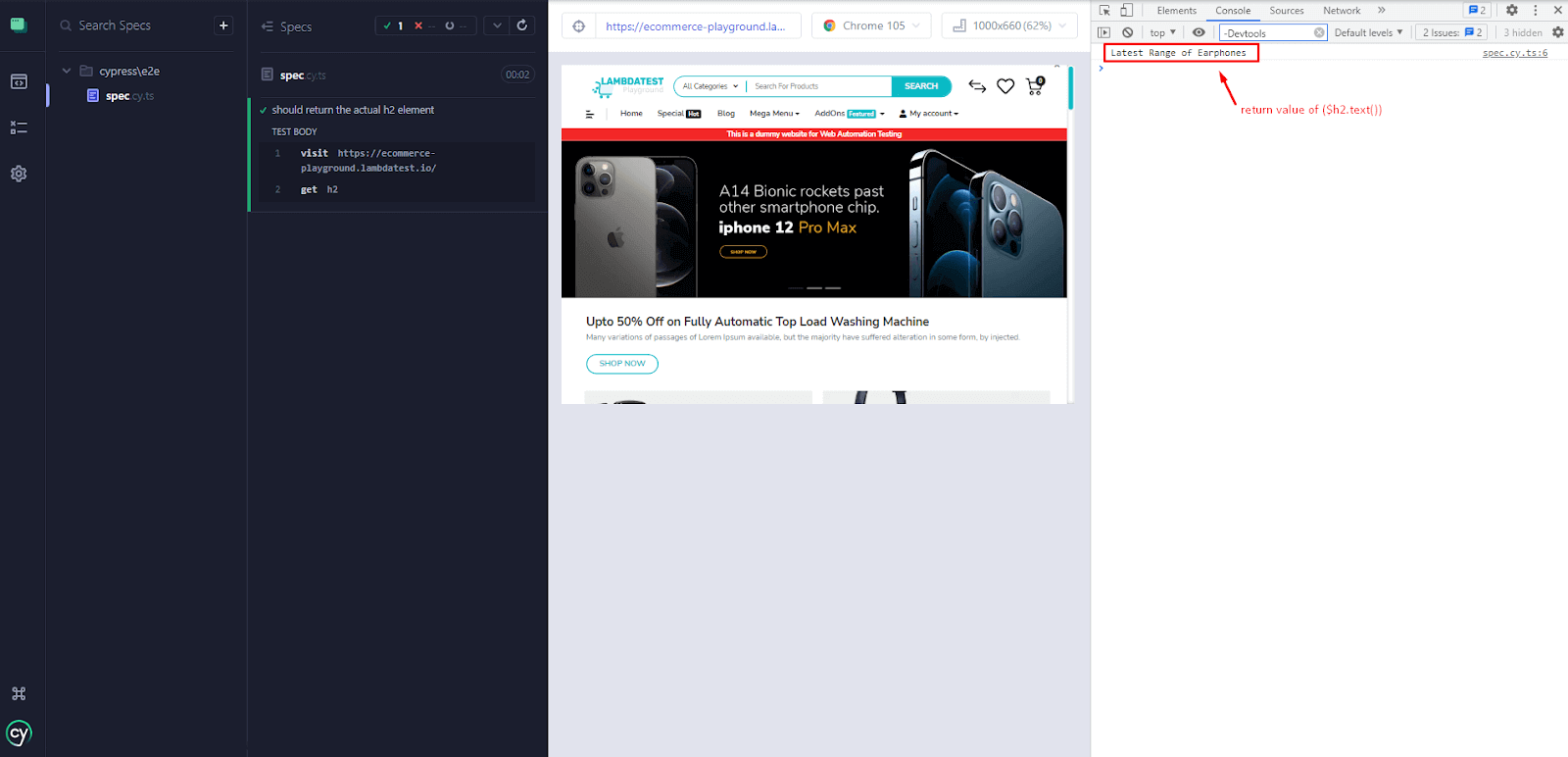This screenshot has height=757, width=1568.
Task: Switch to the Console tab
Action: pyautogui.click(x=1233, y=10)
